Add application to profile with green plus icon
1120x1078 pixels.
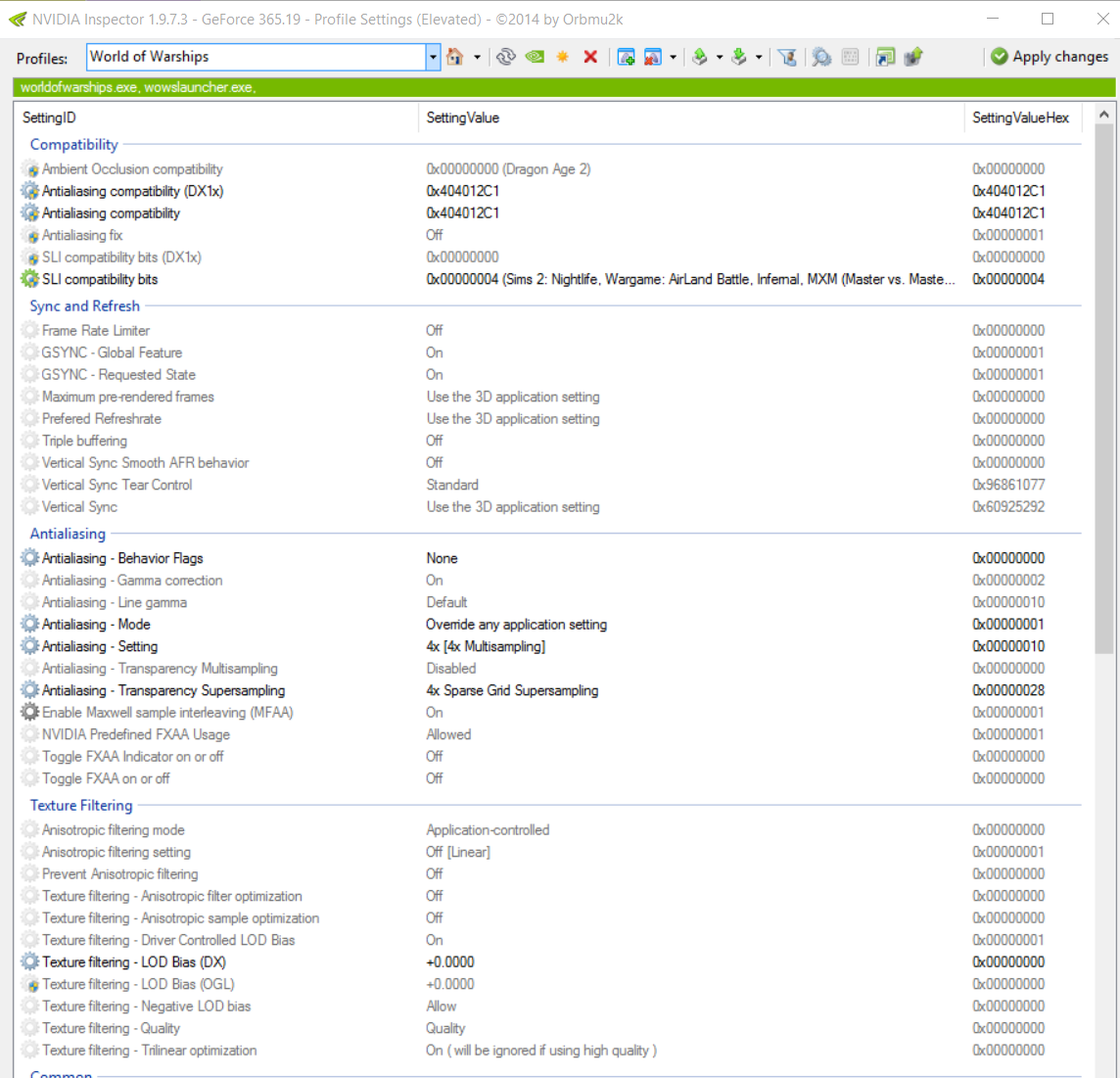point(626,57)
